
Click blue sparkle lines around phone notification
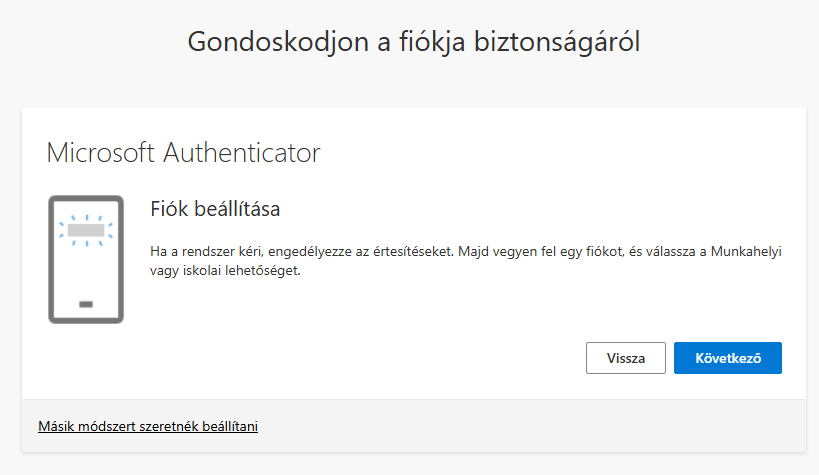(x=86, y=230)
